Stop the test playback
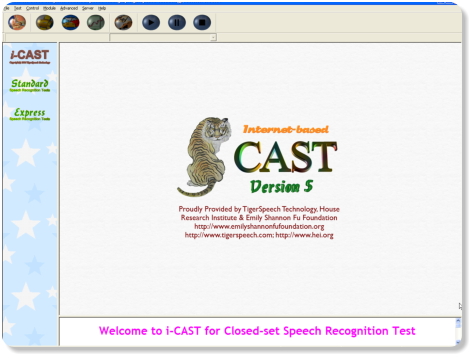The height and width of the screenshot is (360, 474). click(202, 23)
